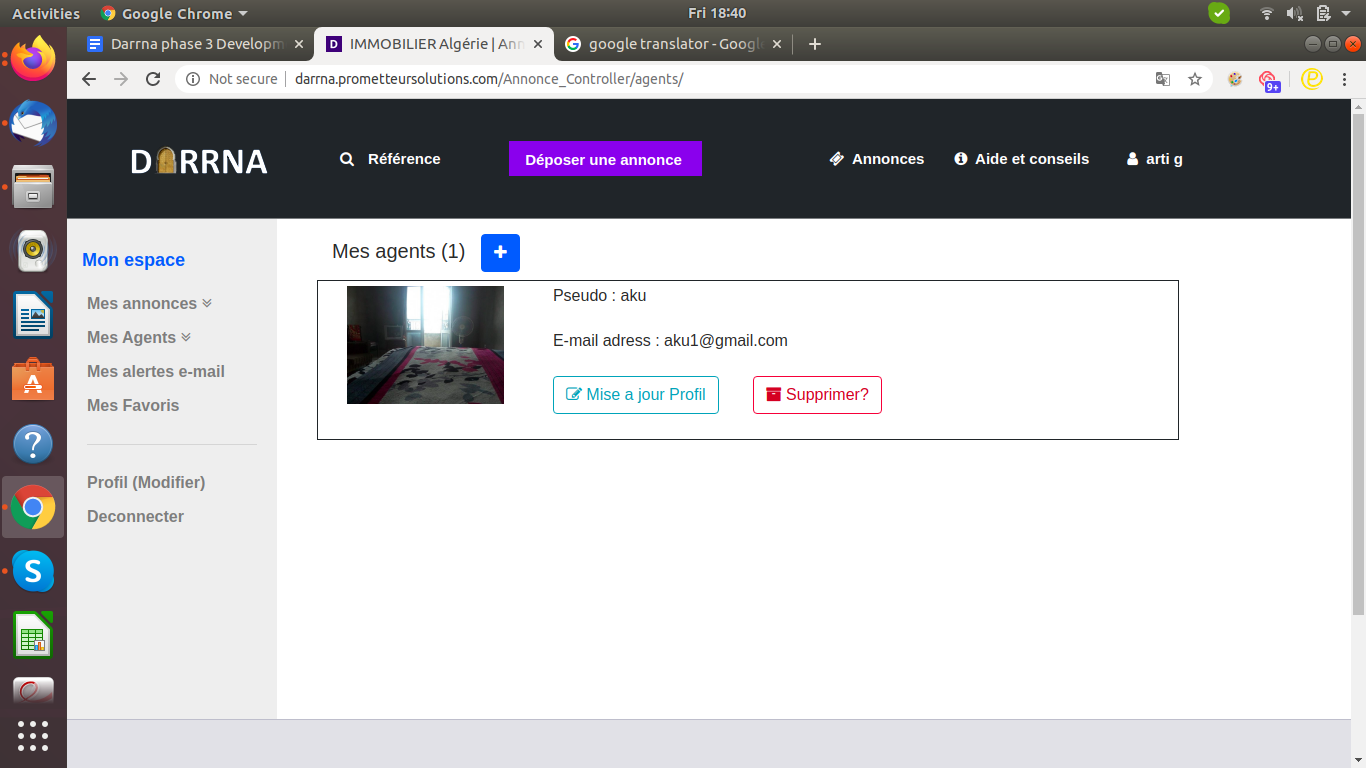The height and width of the screenshot is (768, 1366).
Task: Open the Google Chrome app menu dropdown
Action: point(175,13)
